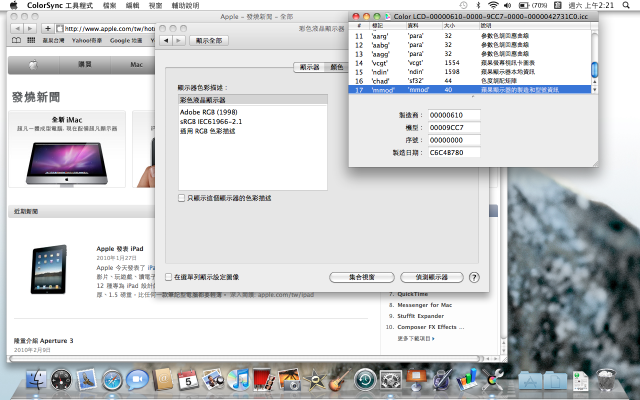Launch Safari compass icon in Dock
640x400 pixels.
112,380
